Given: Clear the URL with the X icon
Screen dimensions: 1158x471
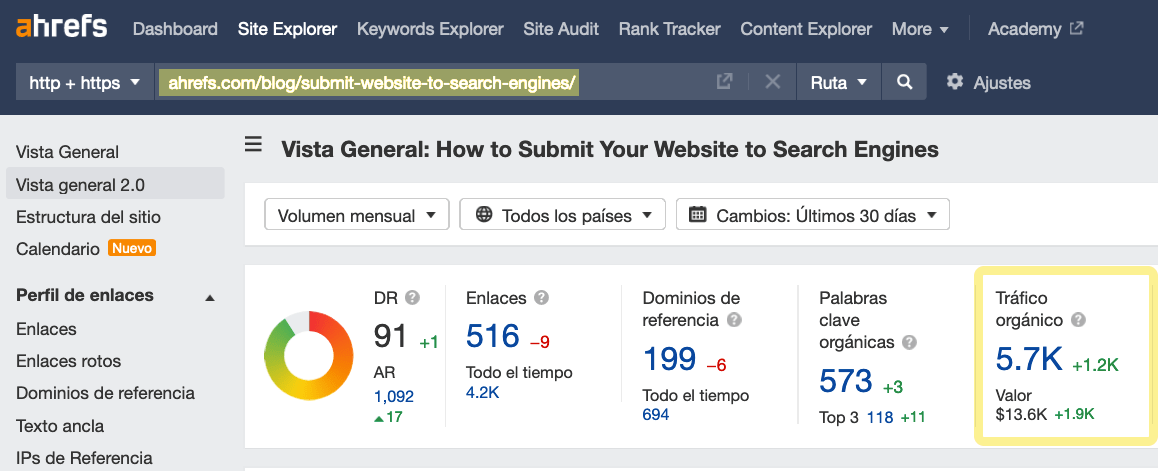Looking at the screenshot, I should point(772,82).
